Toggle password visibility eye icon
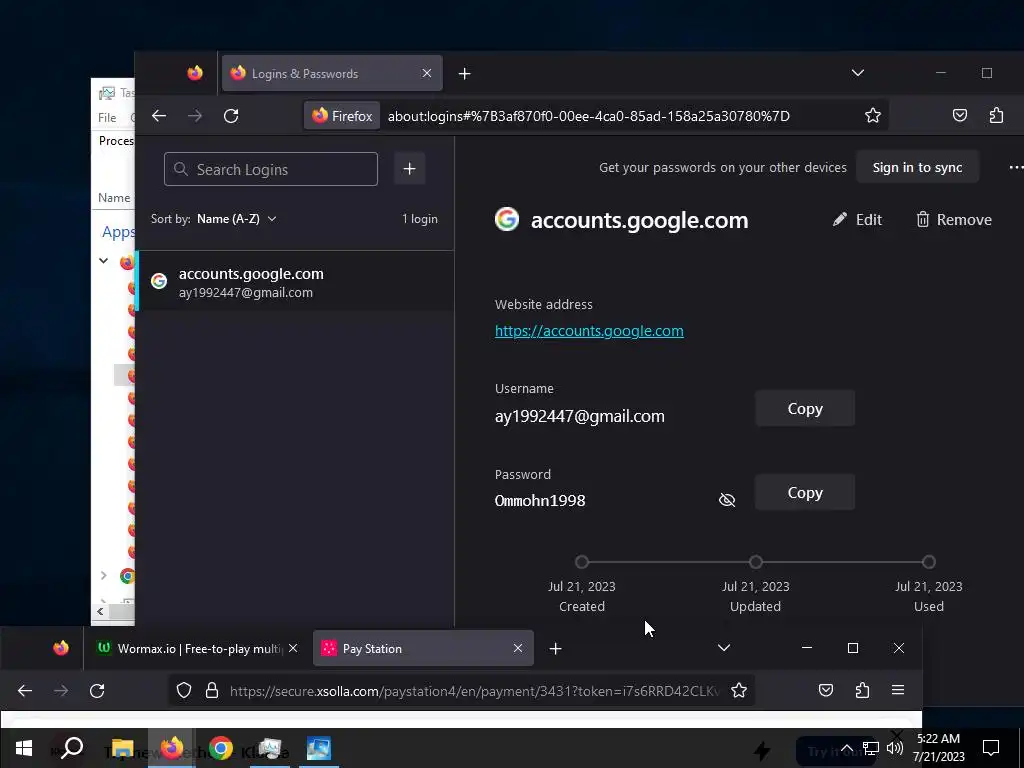1024x768 pixels. click(727, 500)
